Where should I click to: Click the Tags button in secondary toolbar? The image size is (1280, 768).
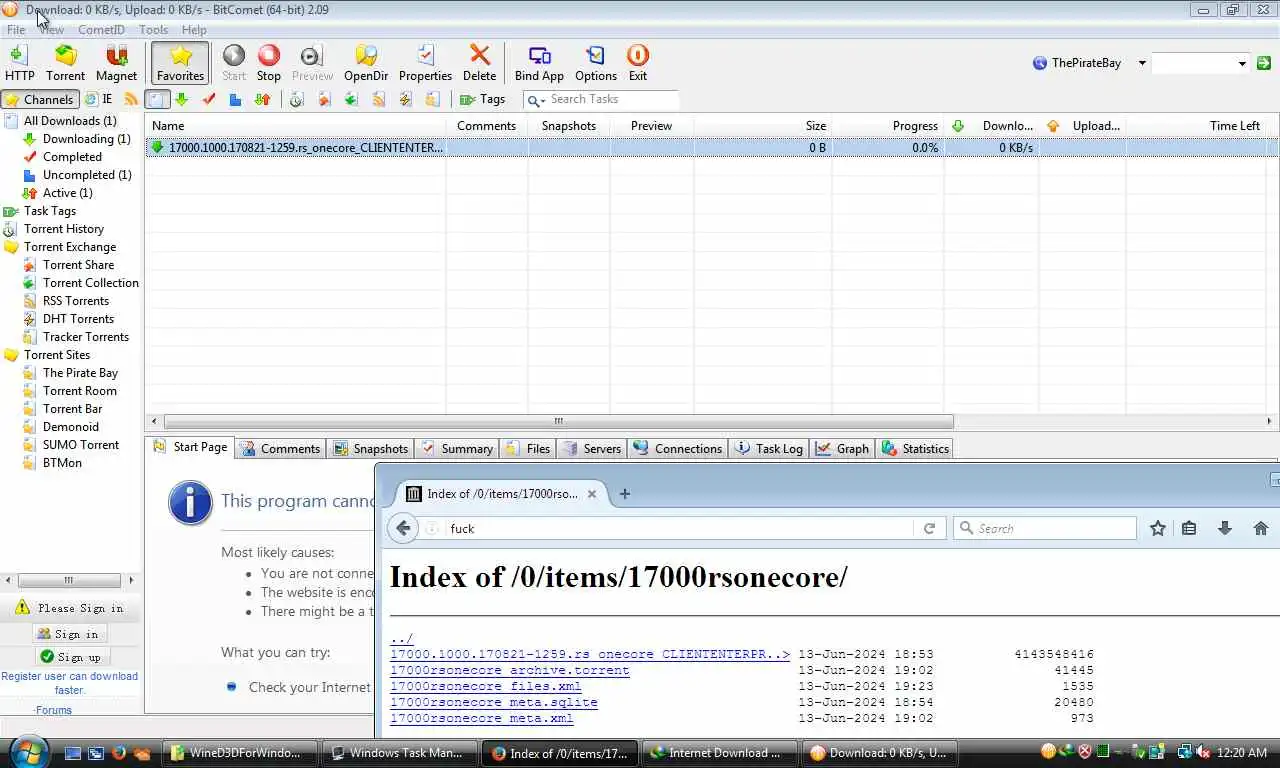click(x=482, y=99)
